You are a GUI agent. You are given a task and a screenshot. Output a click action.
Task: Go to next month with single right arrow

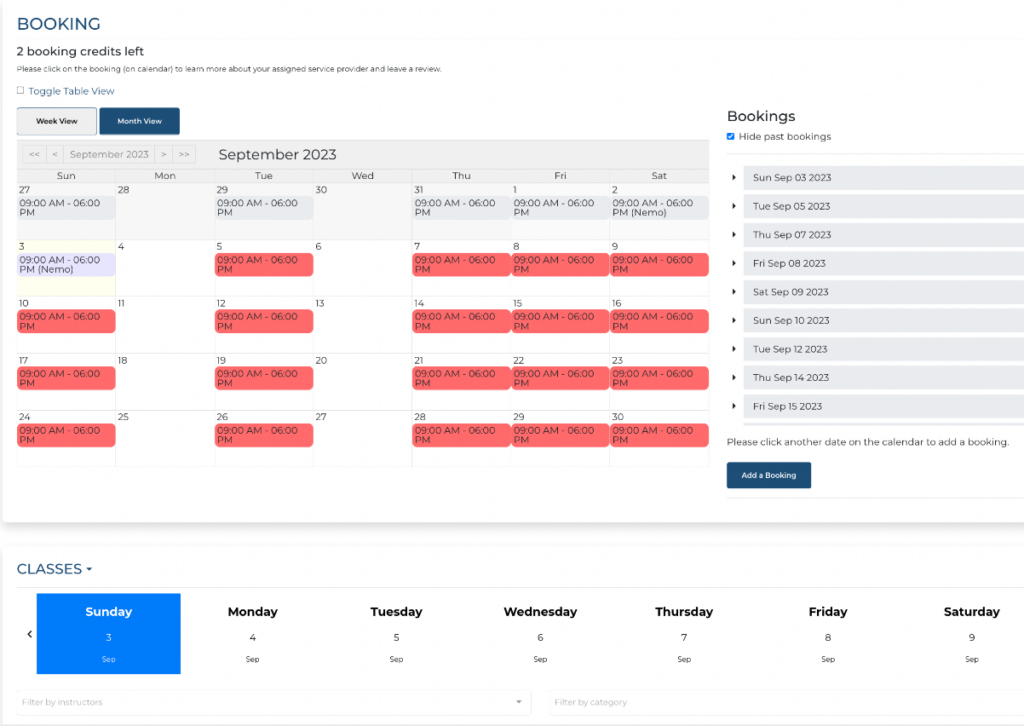(x=163, y=154)
